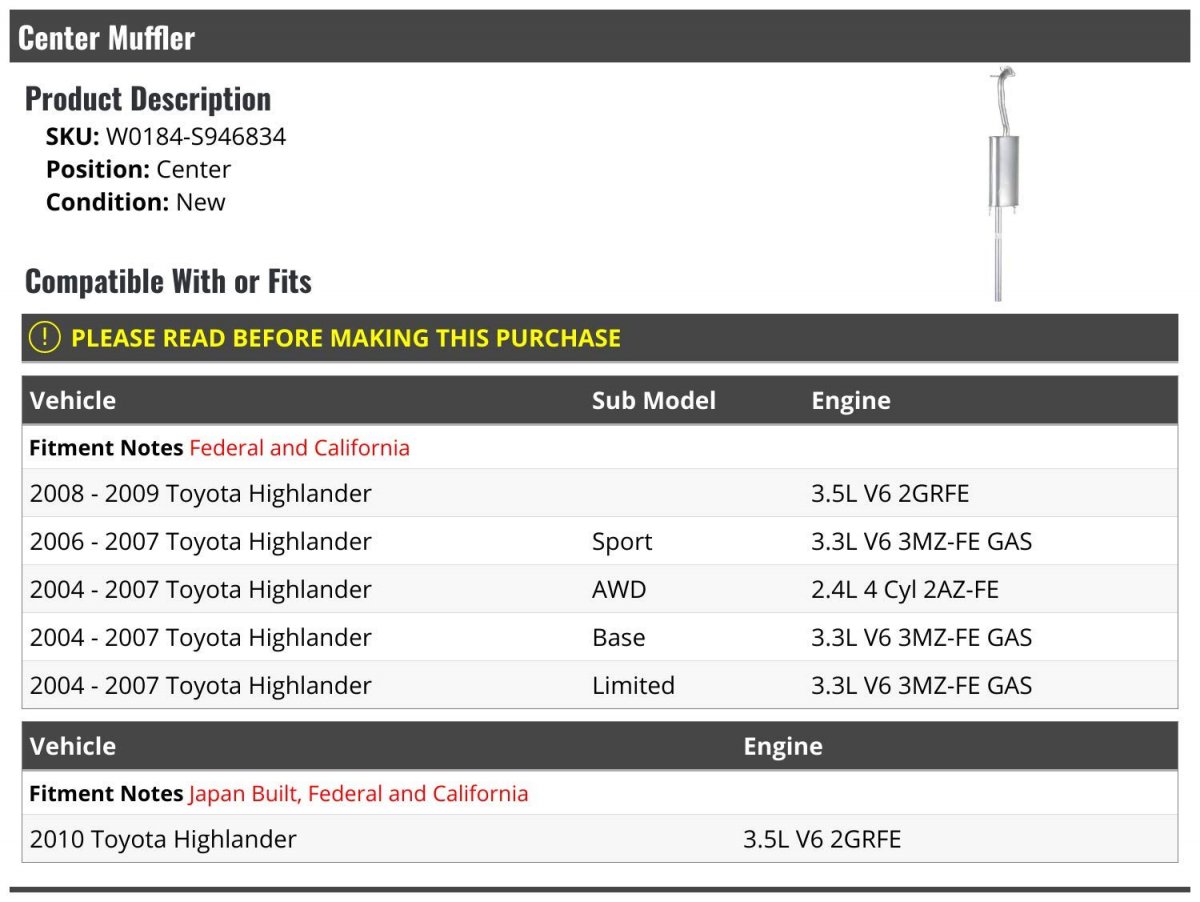Viewport: 1200px width, 902px height.
Task: Click the Limited sub model cell
Action: click(633, 686)
